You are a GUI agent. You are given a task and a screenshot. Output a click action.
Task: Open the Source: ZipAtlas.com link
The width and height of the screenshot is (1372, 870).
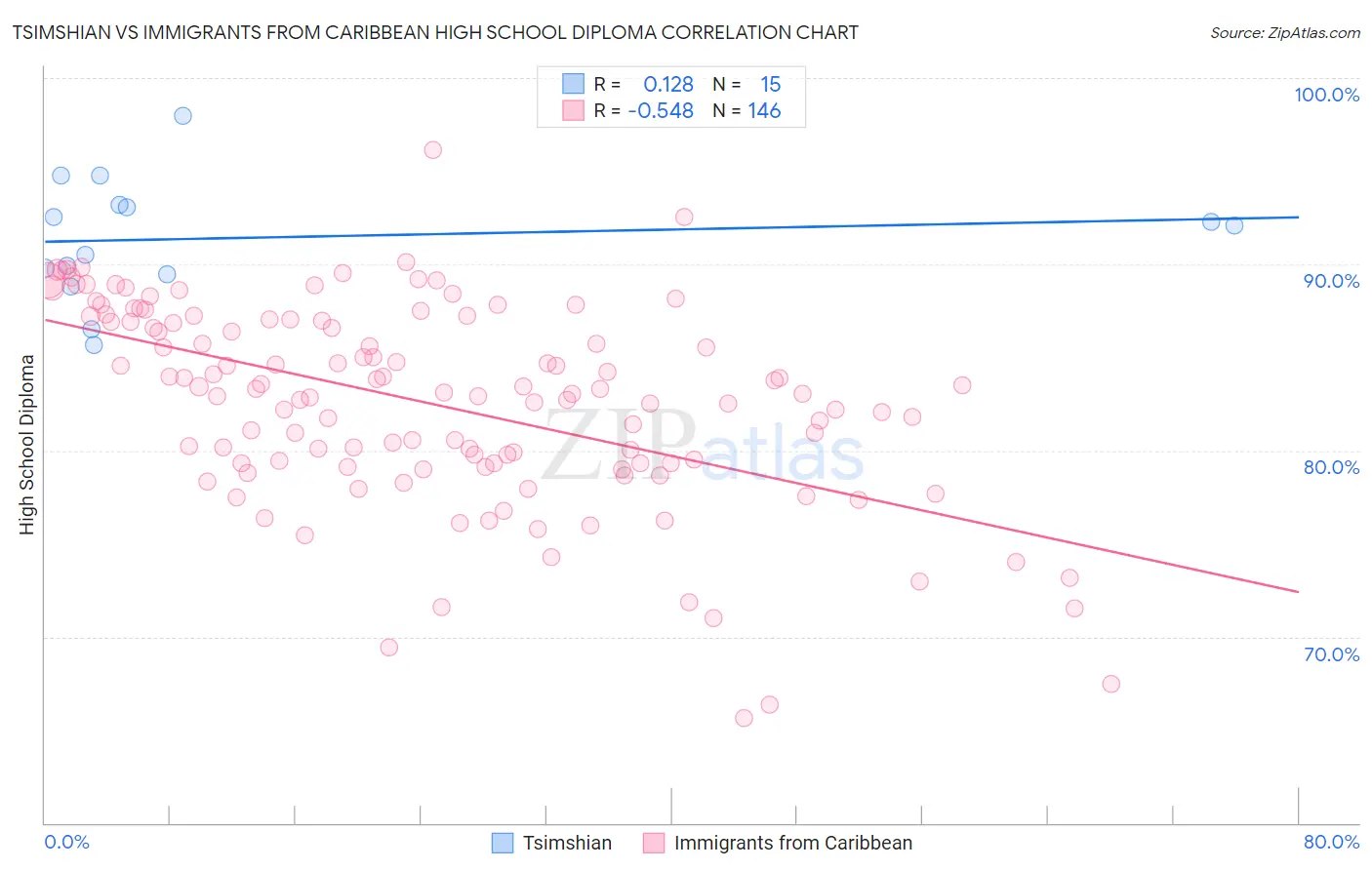pos(1285,33)
